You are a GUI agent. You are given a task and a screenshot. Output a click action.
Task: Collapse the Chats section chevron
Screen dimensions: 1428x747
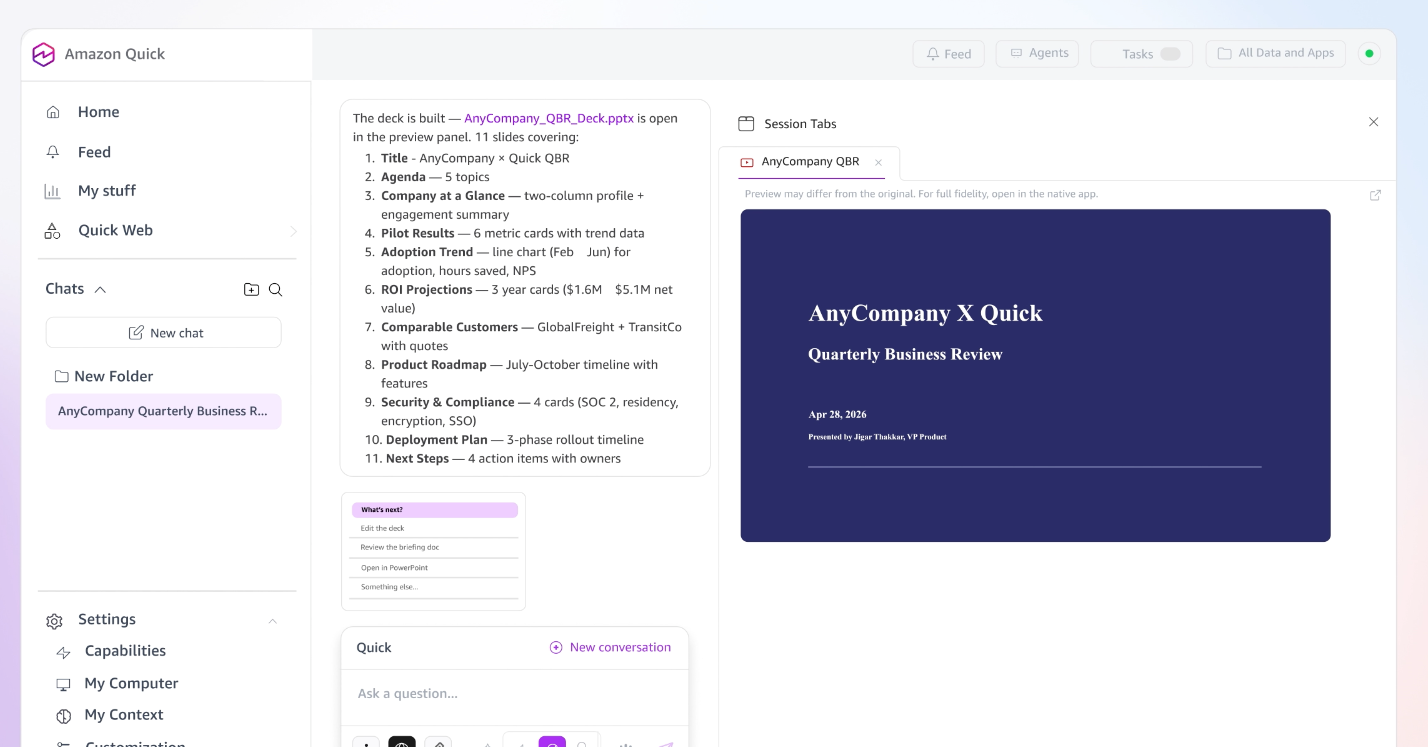100,289
